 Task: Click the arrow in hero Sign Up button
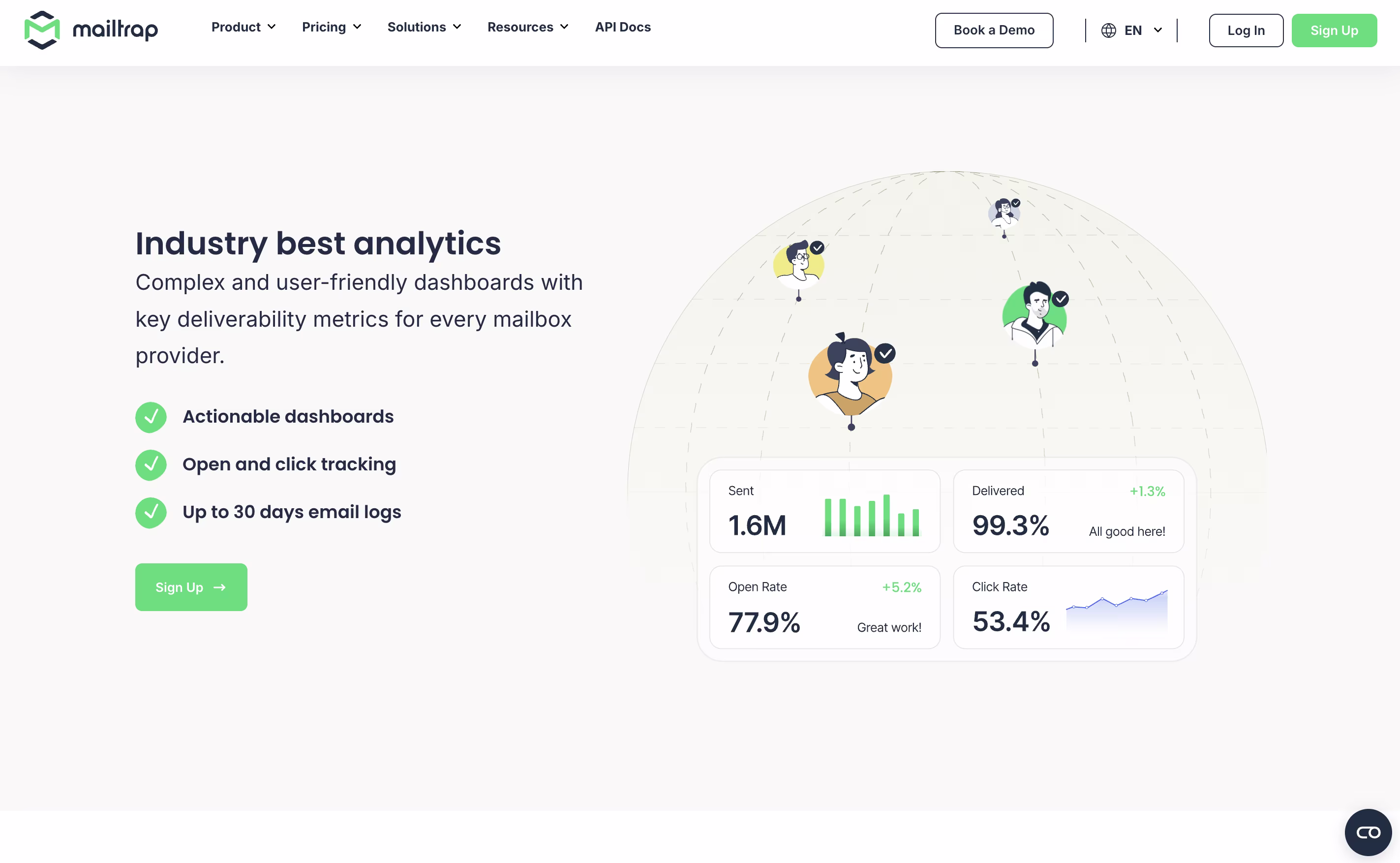(219, 587)
